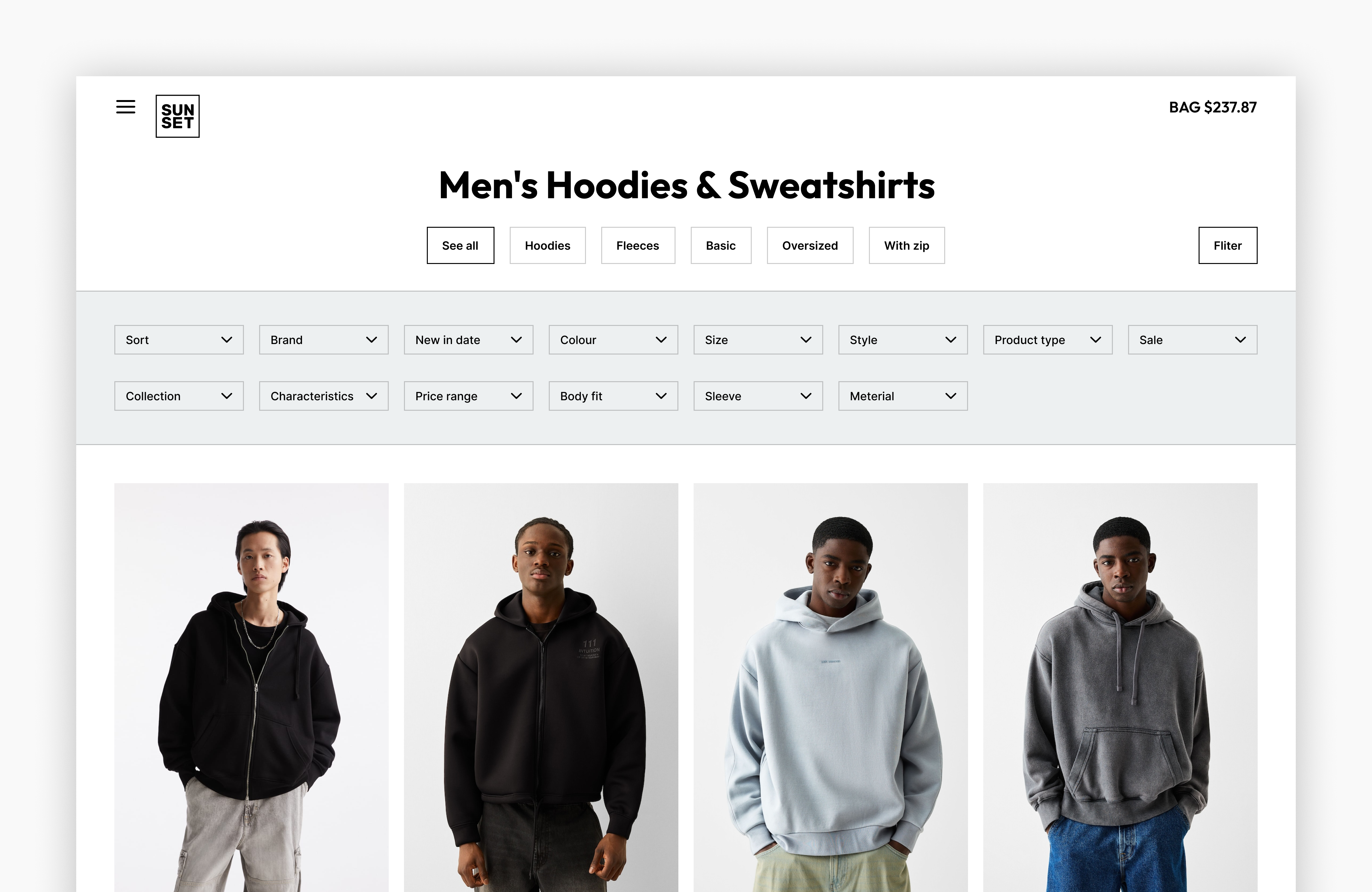Expand the Sort dropdown
Image resolution: width=1372 pixels, height=892 pixels.
tap(179, 340)
